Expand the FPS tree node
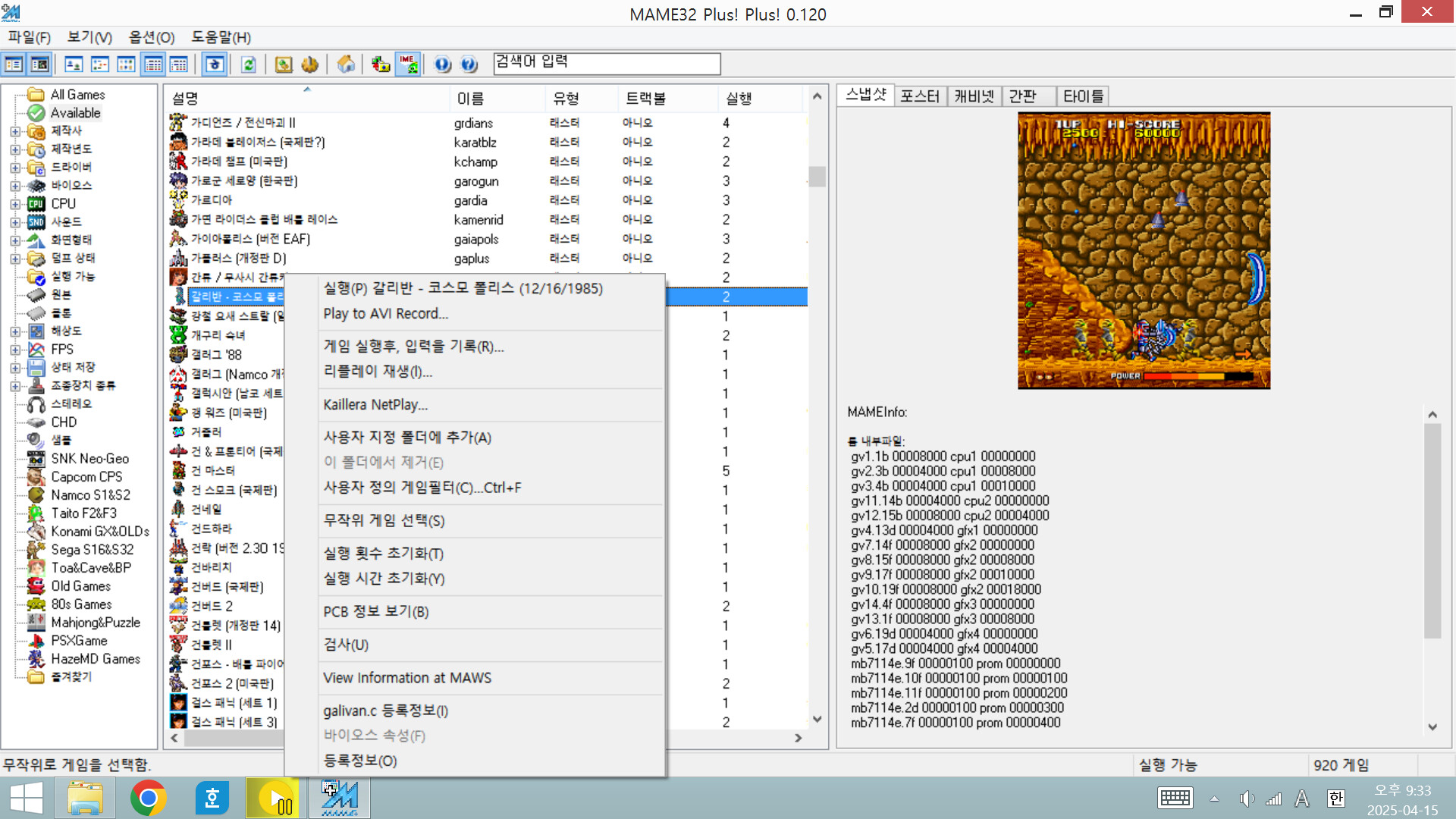 [x=15, y=350]
